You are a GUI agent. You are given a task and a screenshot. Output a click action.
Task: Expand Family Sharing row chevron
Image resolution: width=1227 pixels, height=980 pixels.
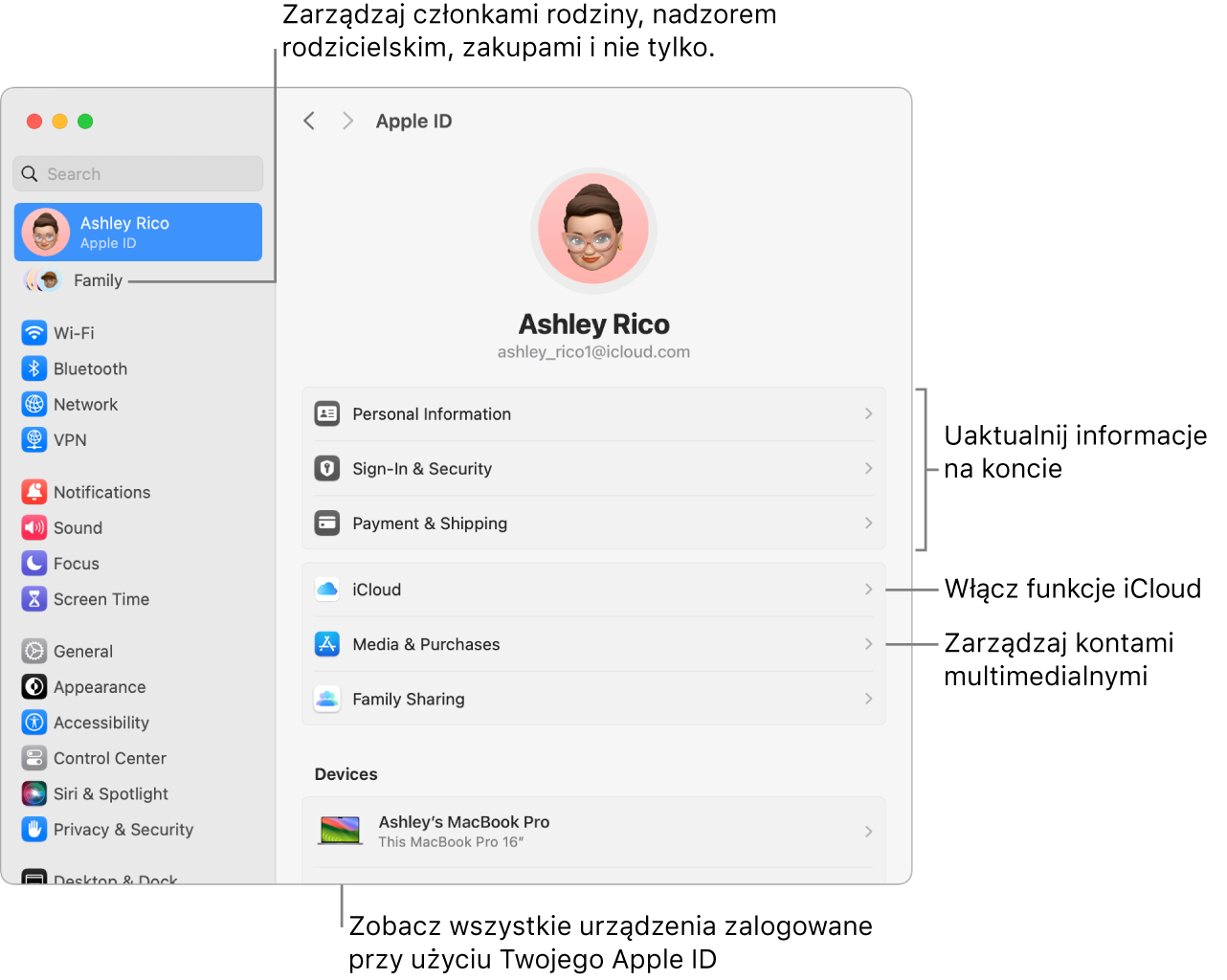tap(868, 699)
